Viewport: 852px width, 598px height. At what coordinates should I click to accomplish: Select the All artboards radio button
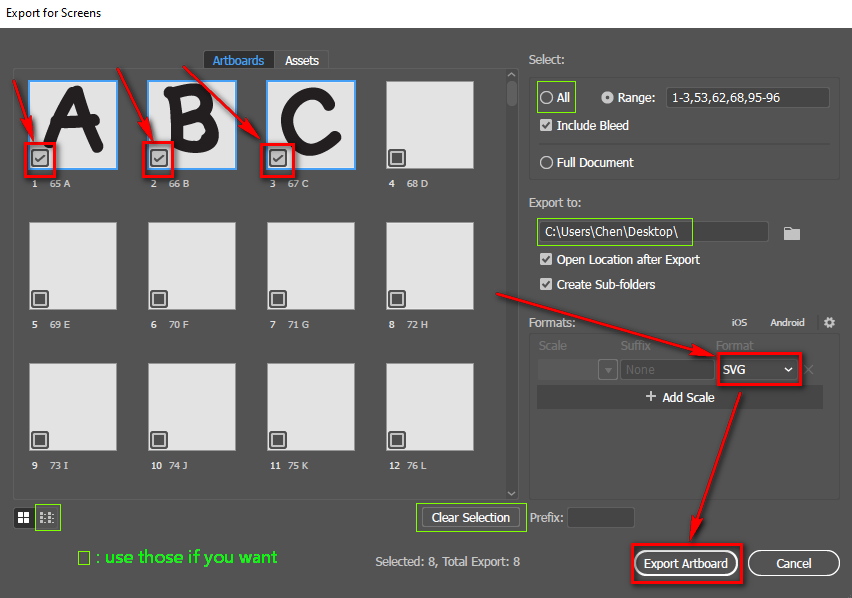coord(547,98)
